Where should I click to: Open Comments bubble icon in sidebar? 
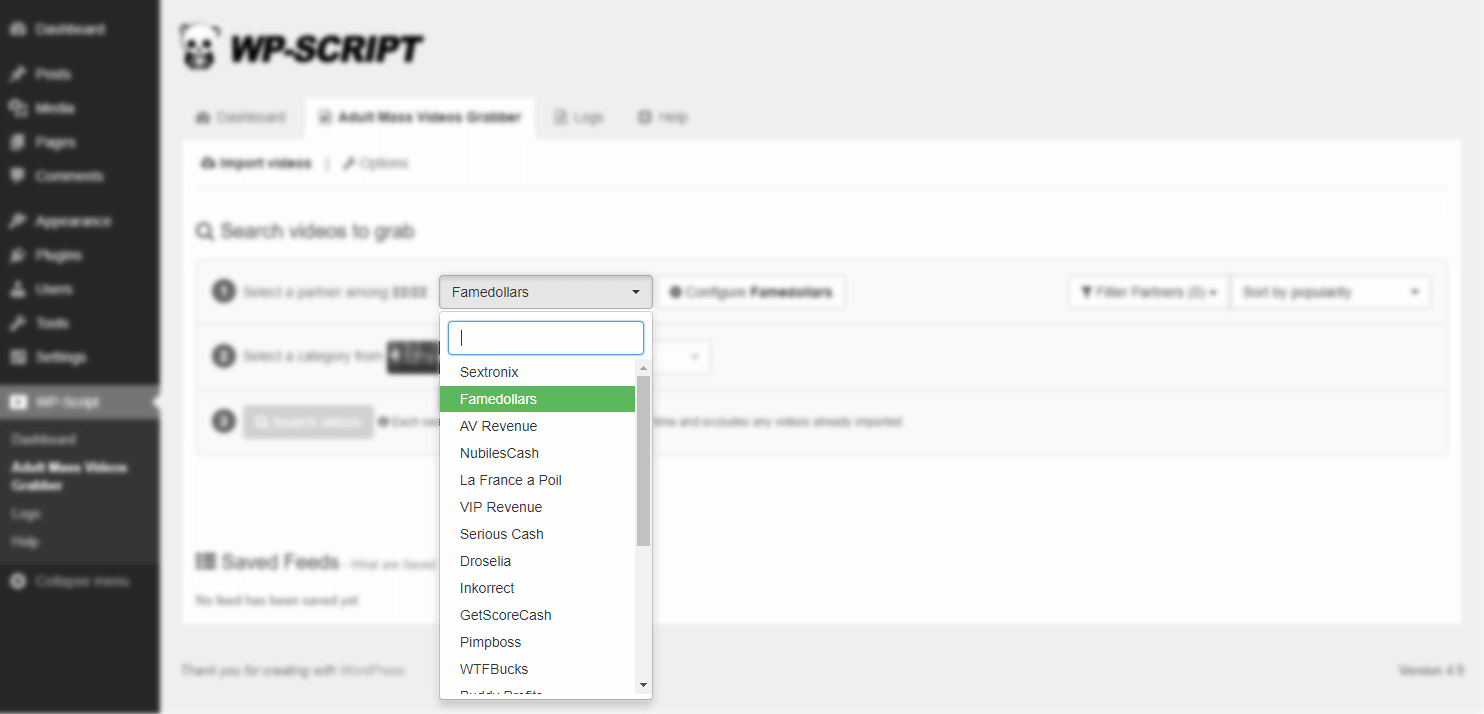click(x=17, y=176)
